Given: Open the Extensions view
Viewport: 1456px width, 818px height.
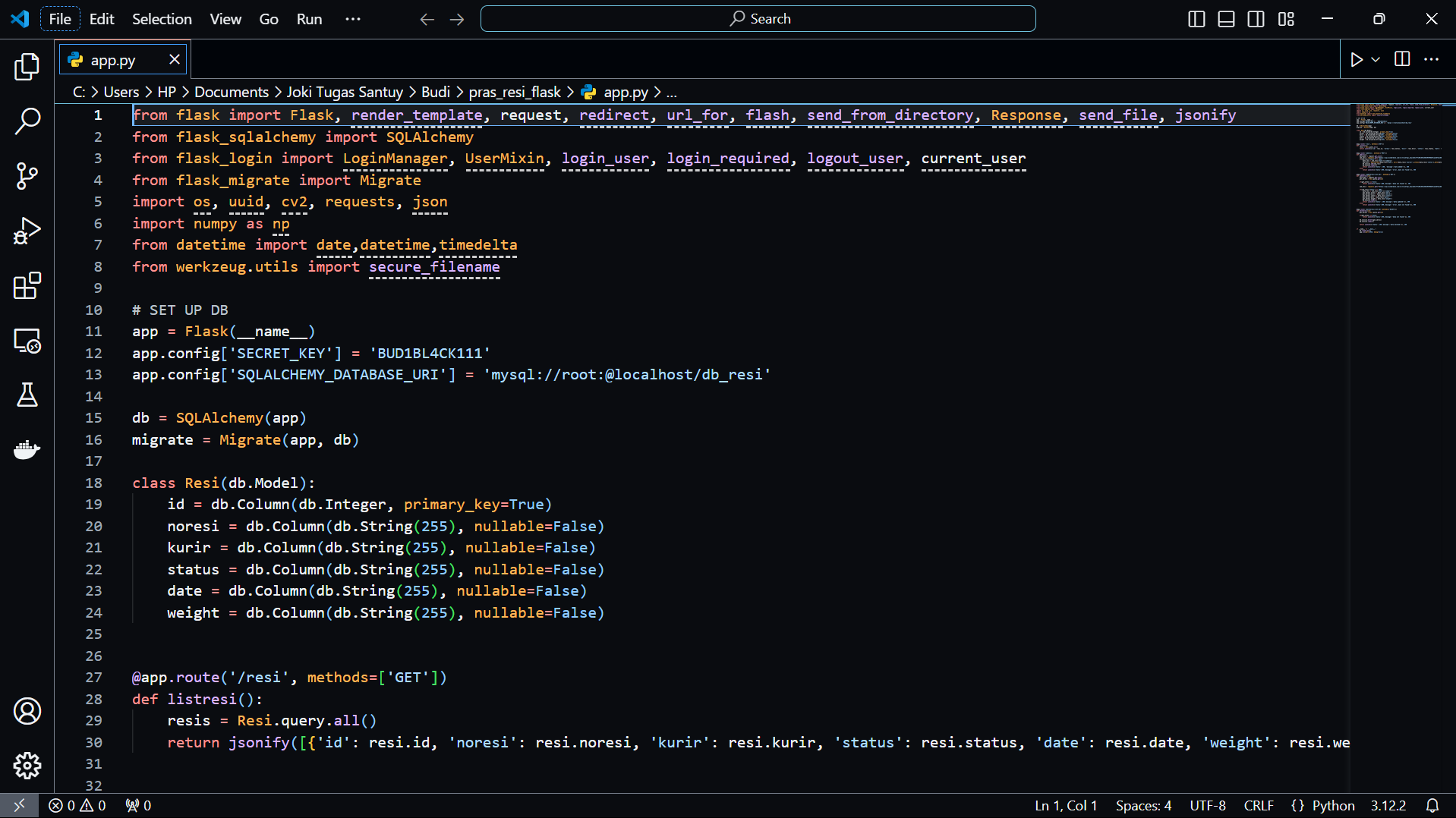Looking at the screenshot, I should pos(27,285).
